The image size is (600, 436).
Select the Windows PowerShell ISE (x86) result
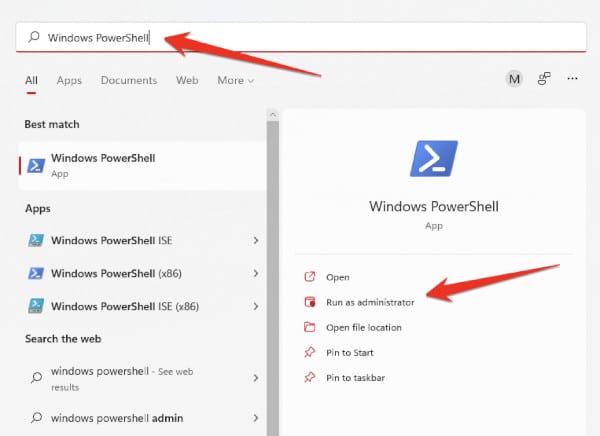tap(142, 306)
